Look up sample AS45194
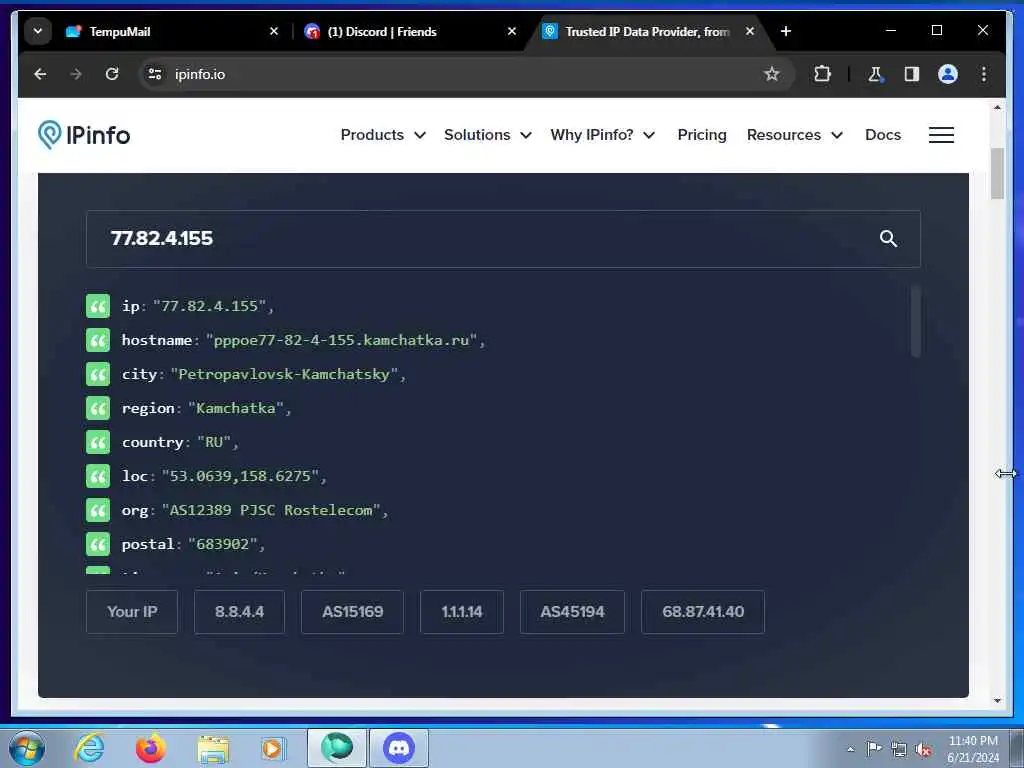This screenshot has width=1024, height=768. tap(572, 612)
